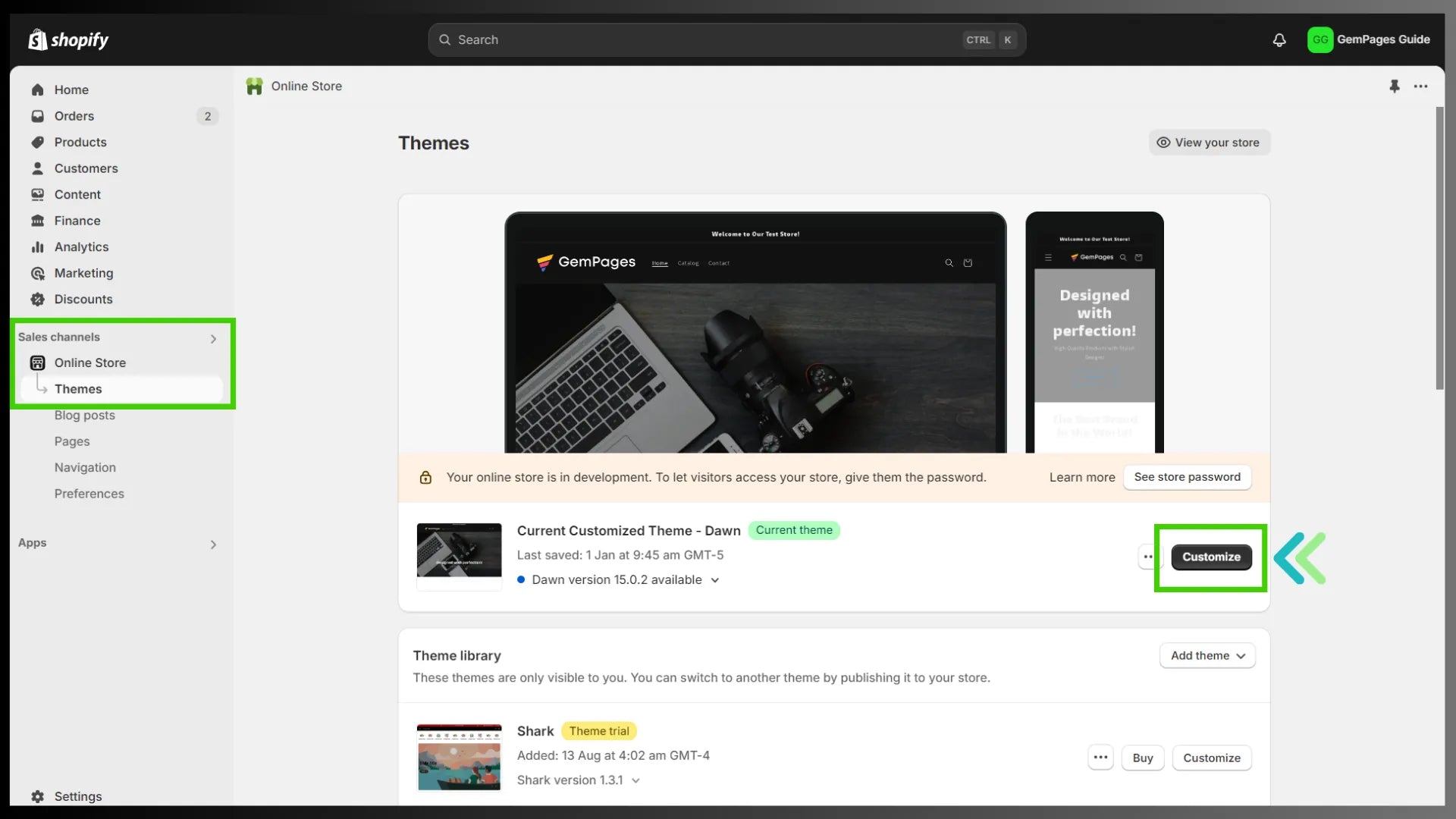
Task: Click the GG account avatar
Action: (x=1320, y=39)
